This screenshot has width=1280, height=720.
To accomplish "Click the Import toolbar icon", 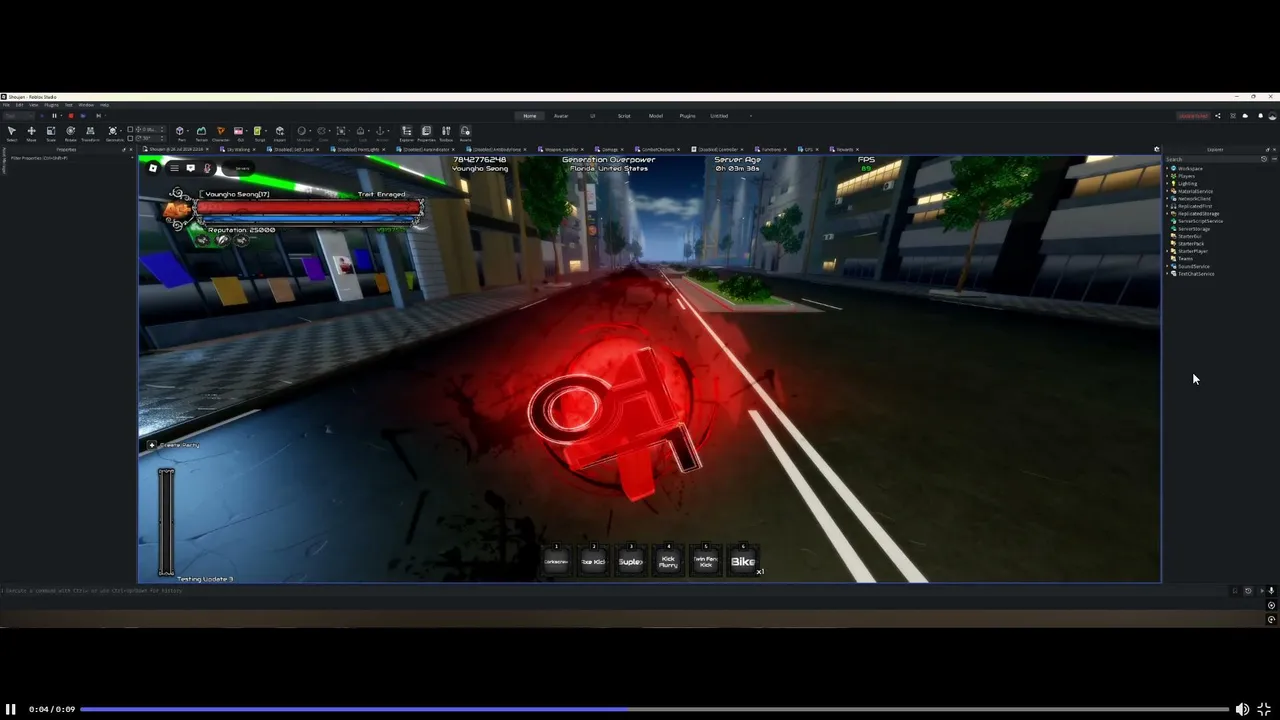I will tap(279, 133).
